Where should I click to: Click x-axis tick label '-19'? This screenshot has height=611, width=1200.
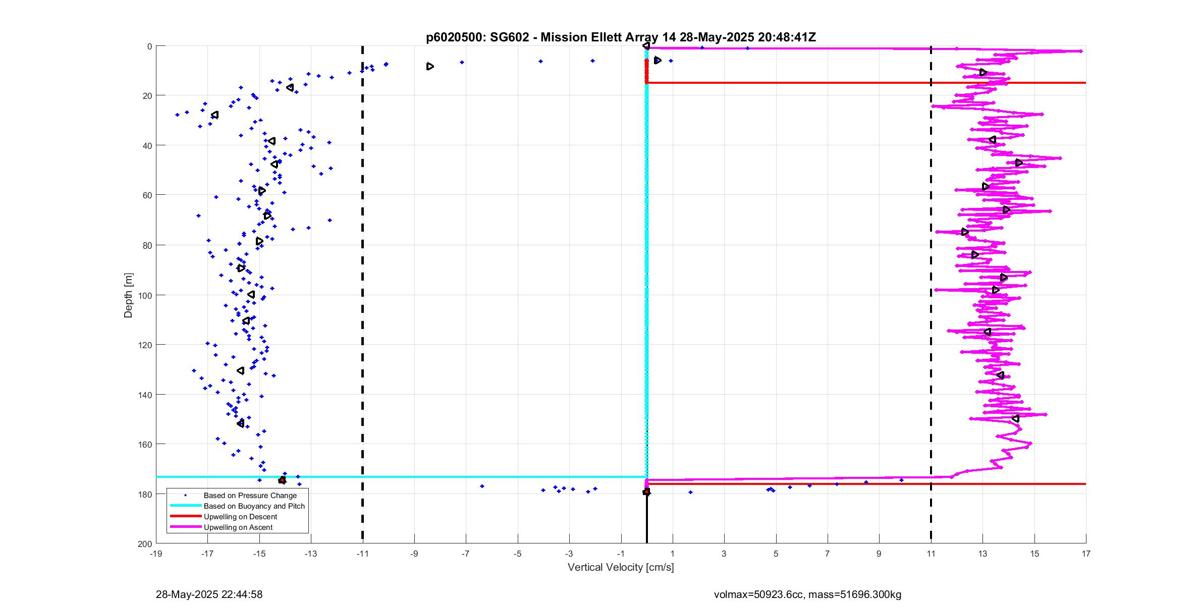pyautogui.click(x=155, y=553)
